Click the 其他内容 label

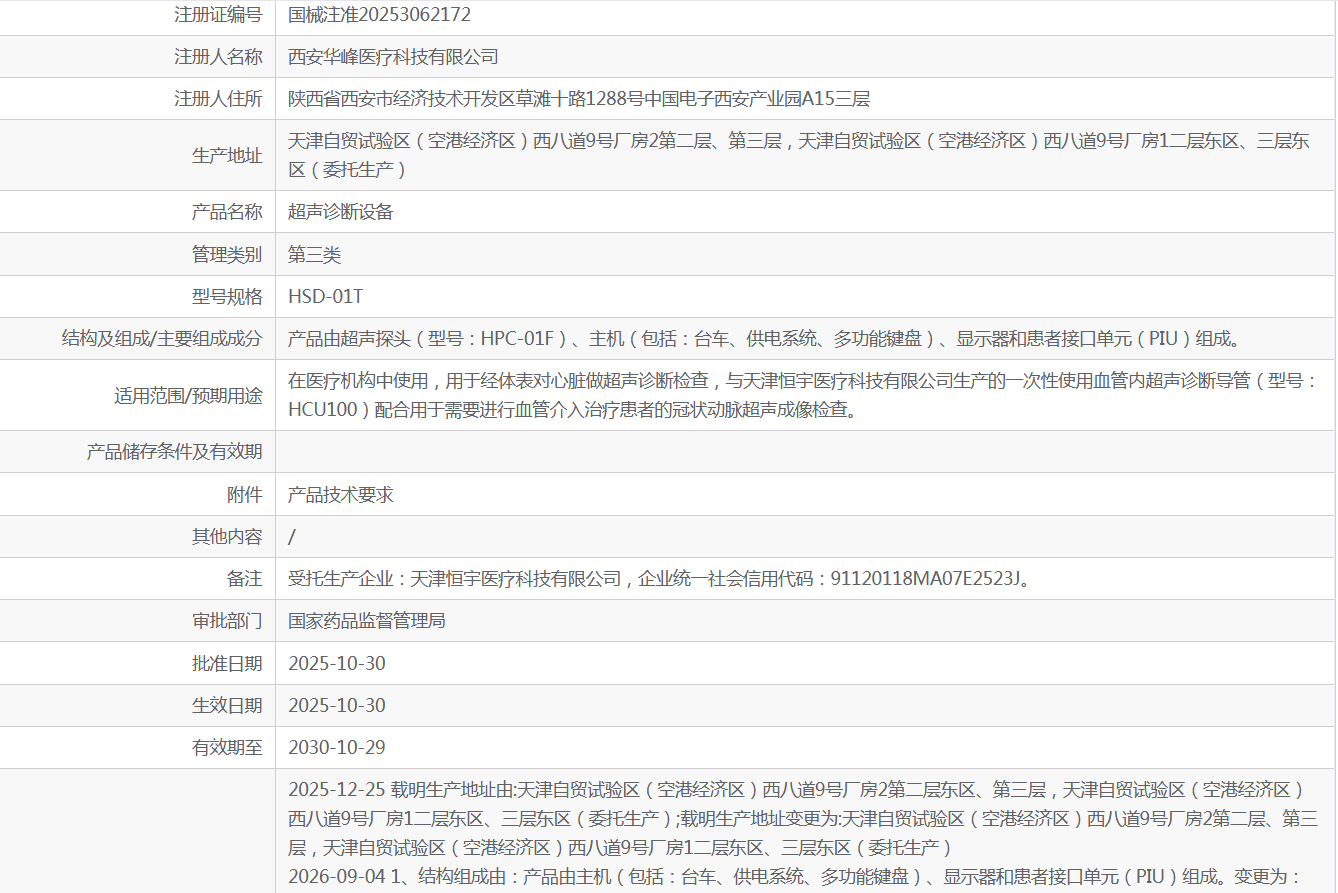[227, 537]
